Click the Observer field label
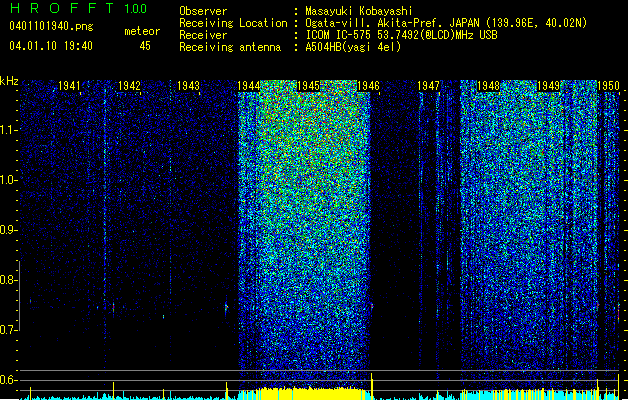629x400 pixels. pos(203,11)
